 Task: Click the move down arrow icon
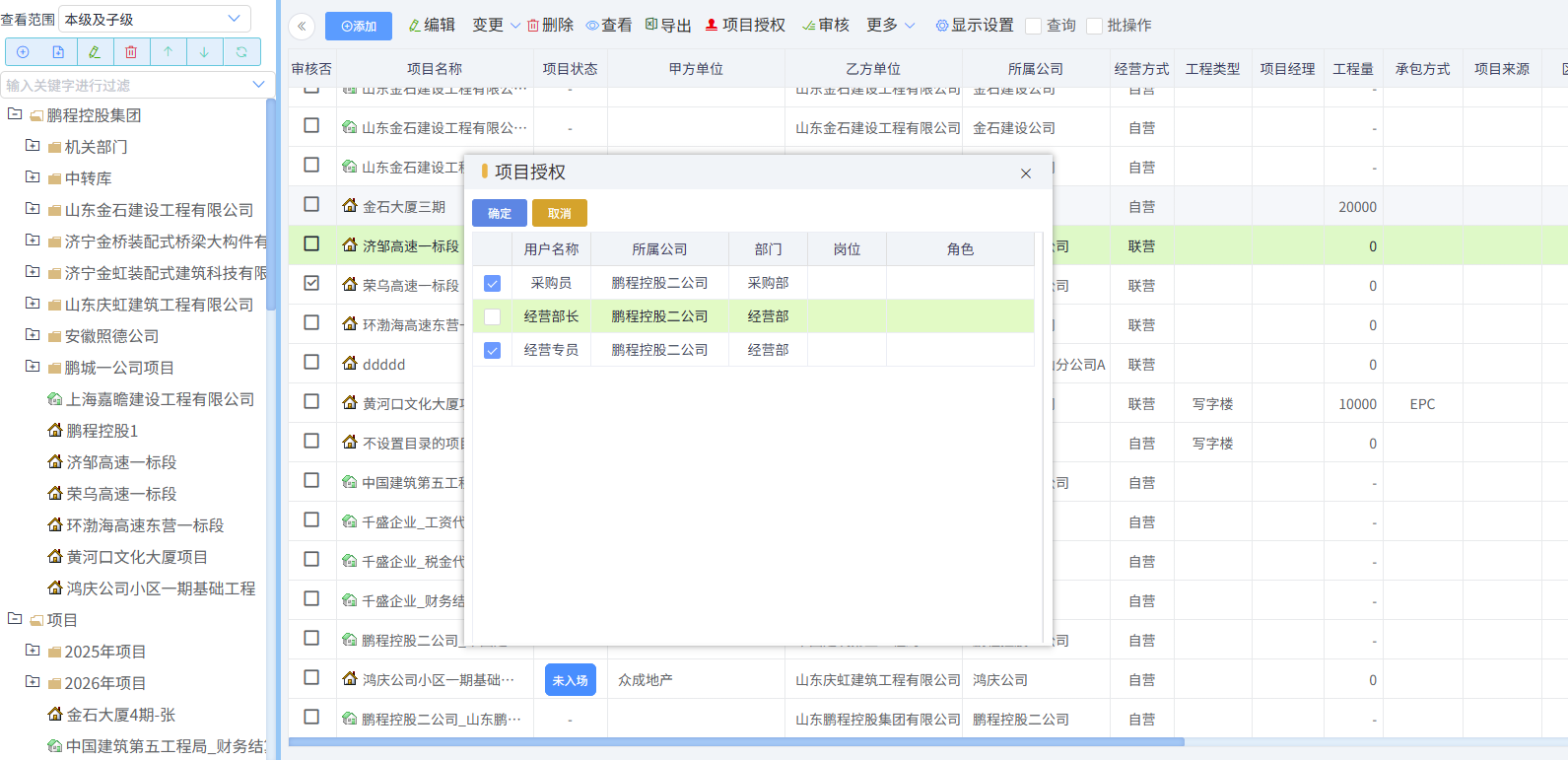coord(204,52)
